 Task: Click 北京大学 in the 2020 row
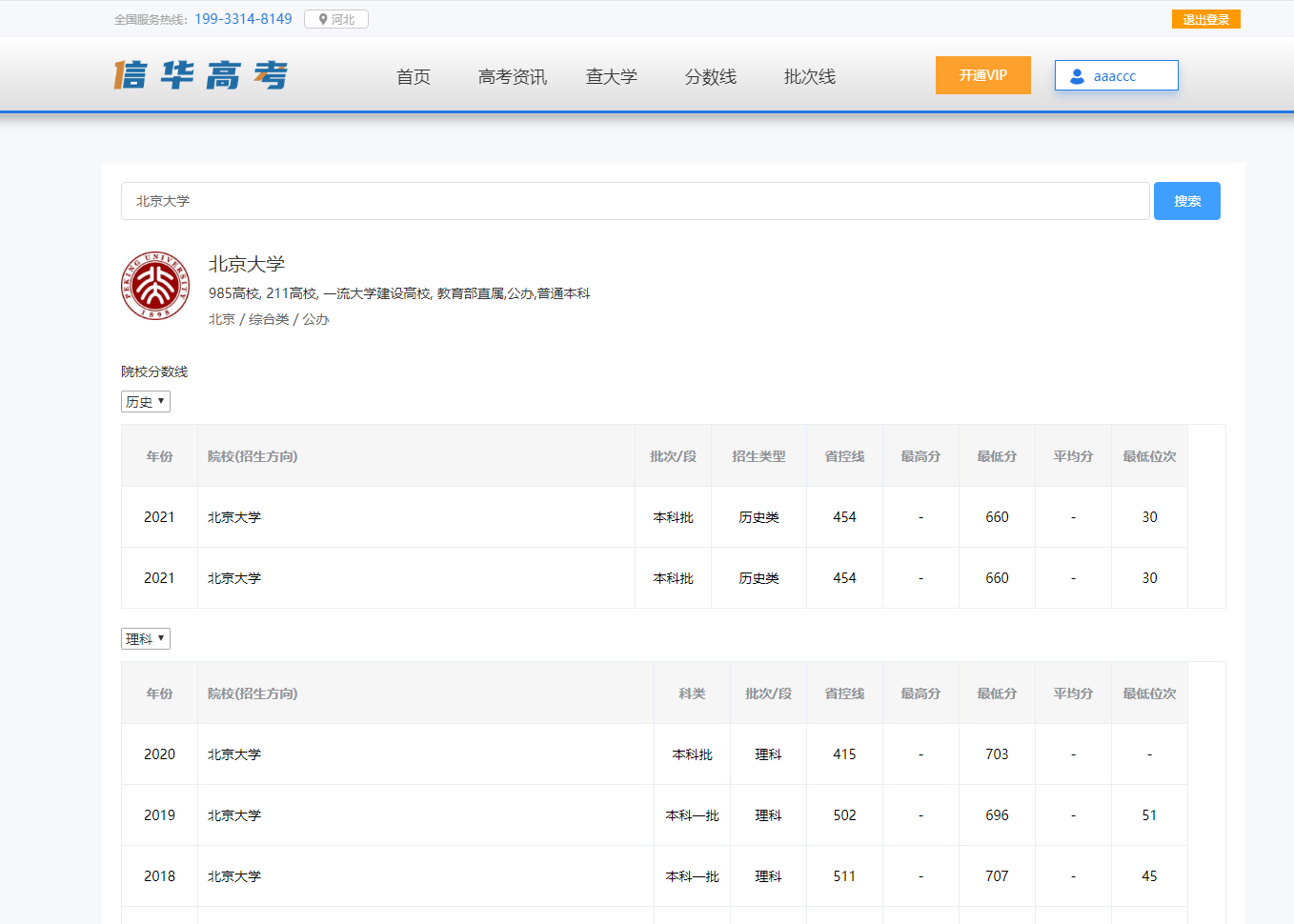tap(234, 754)
